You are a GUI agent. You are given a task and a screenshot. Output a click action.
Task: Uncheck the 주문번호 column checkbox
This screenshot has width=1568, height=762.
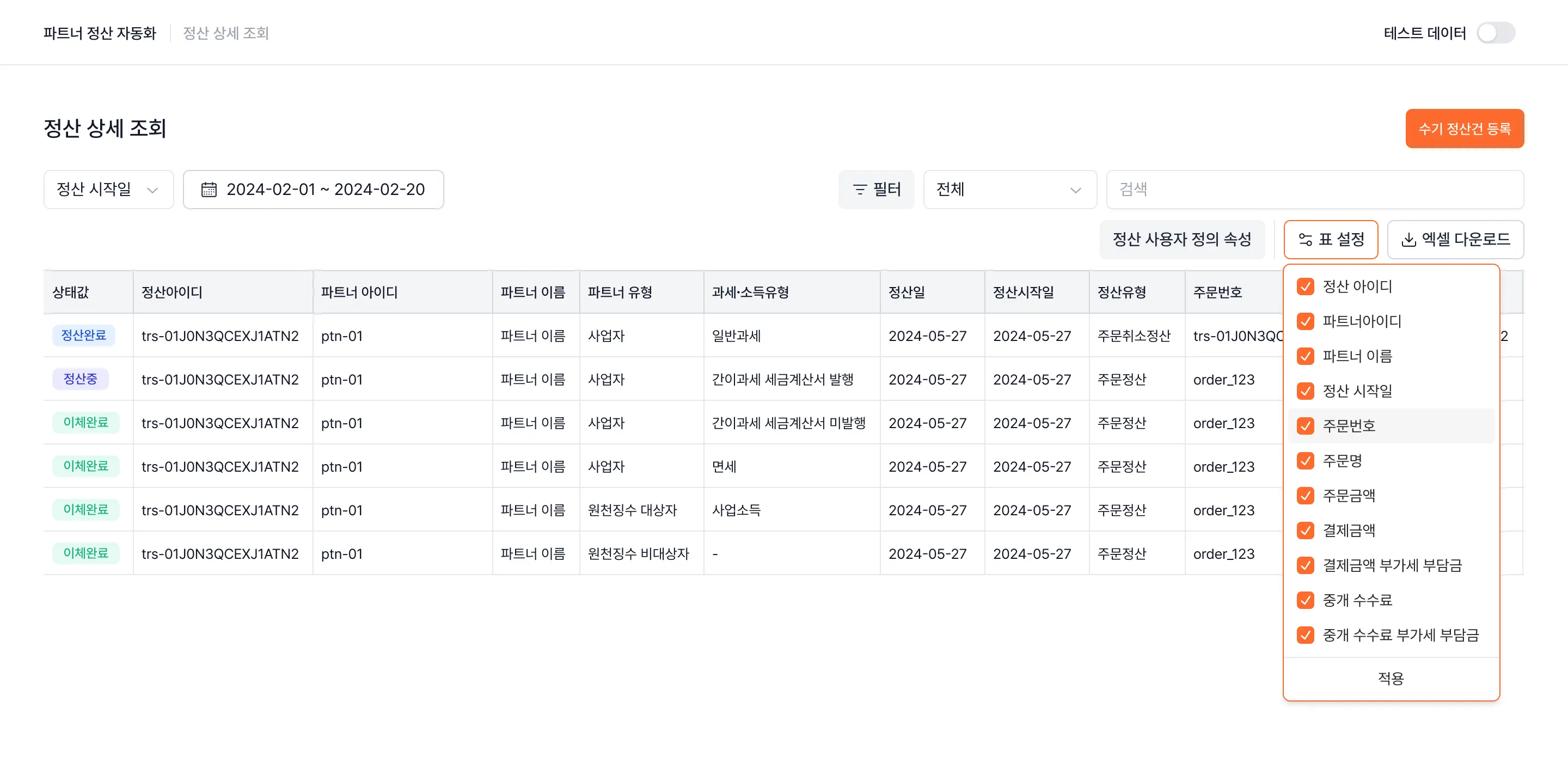[x=1305, y=426]
